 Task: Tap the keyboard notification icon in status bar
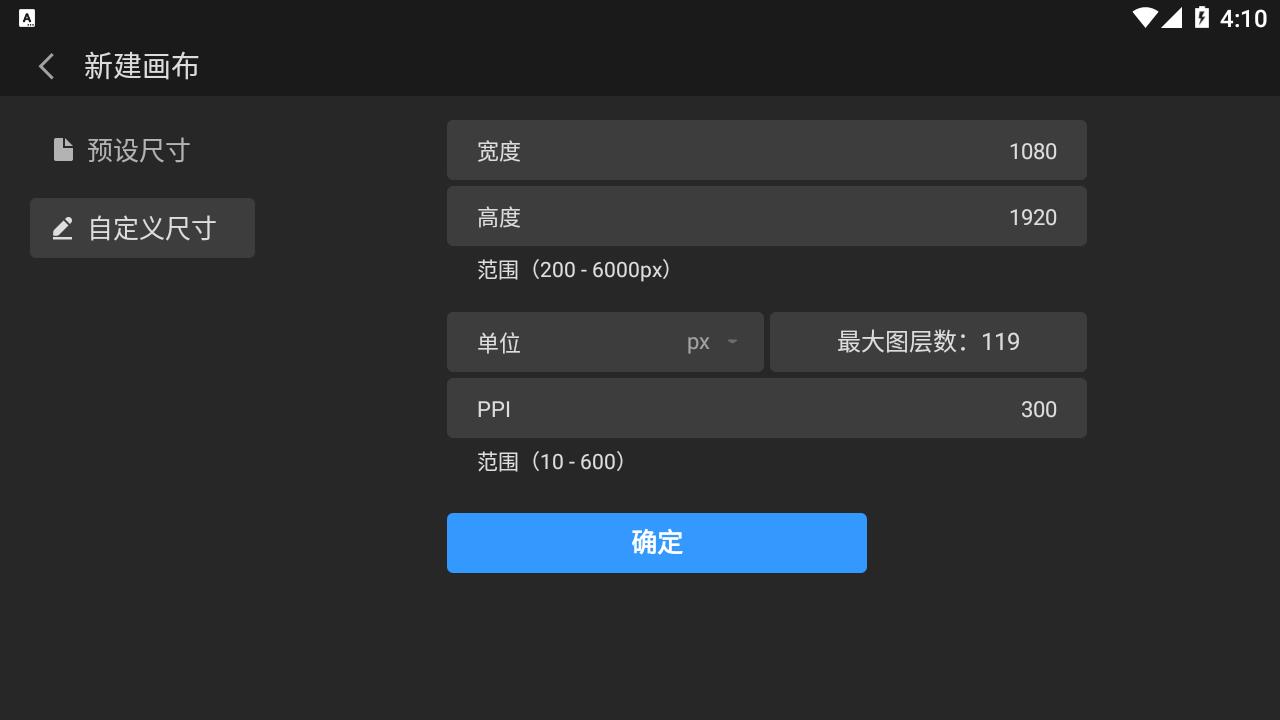pyautogui.click(x=27, y=18)
